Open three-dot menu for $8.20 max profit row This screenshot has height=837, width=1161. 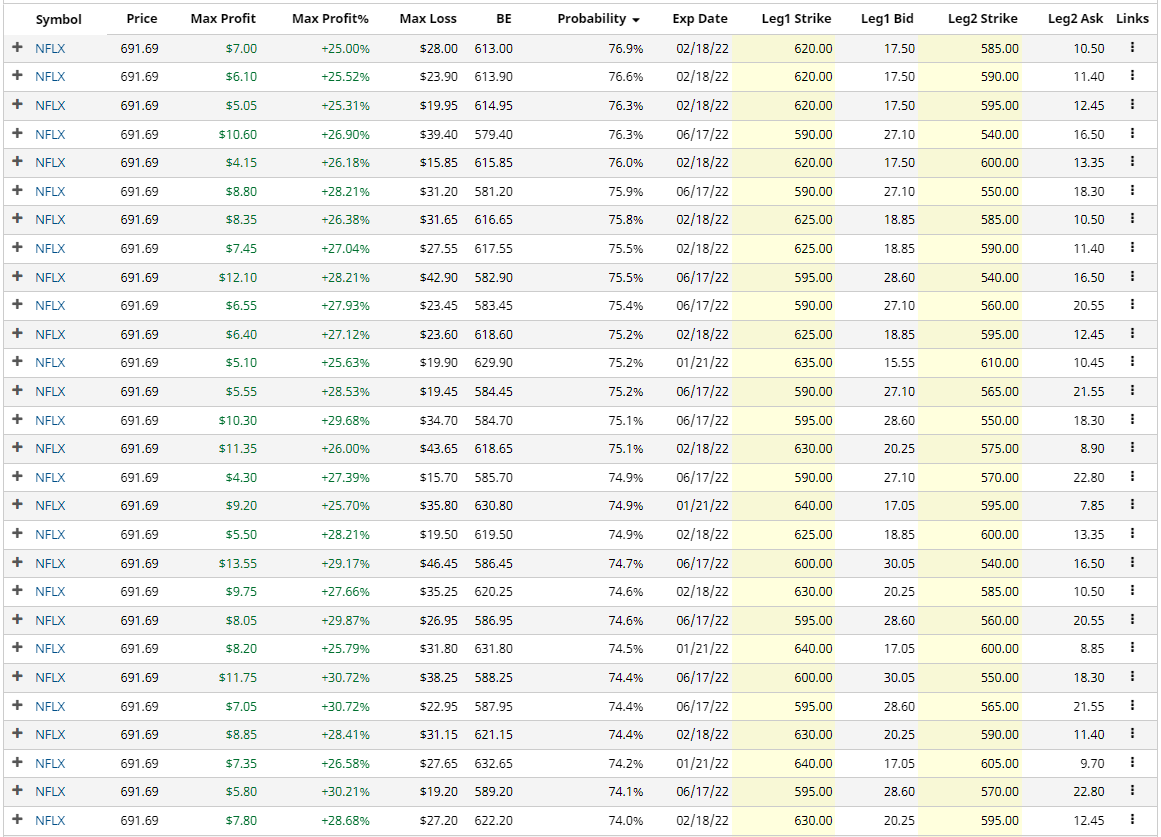coord(1132,647)
